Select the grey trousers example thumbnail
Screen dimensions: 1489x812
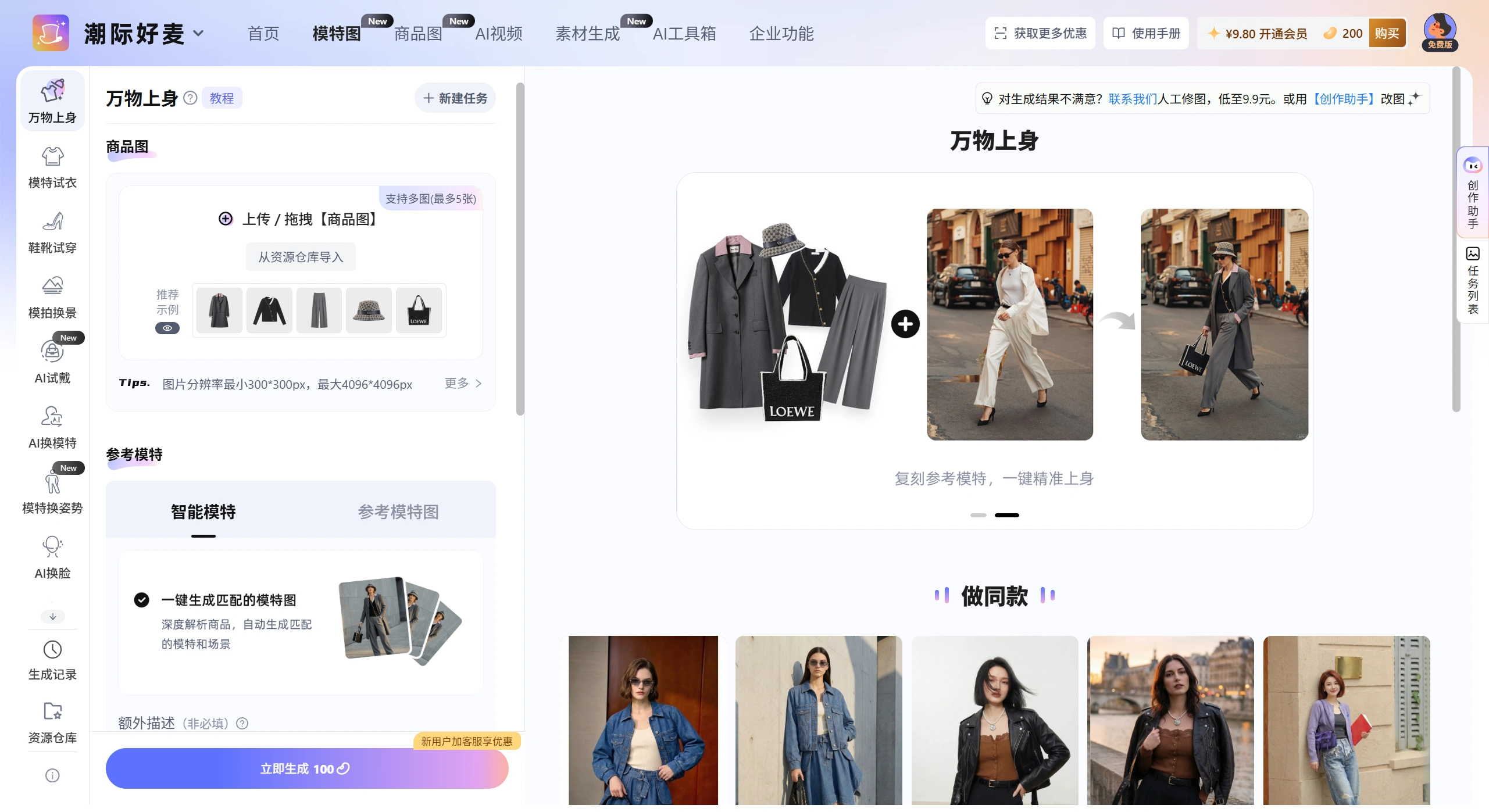[x=319, y=310]
